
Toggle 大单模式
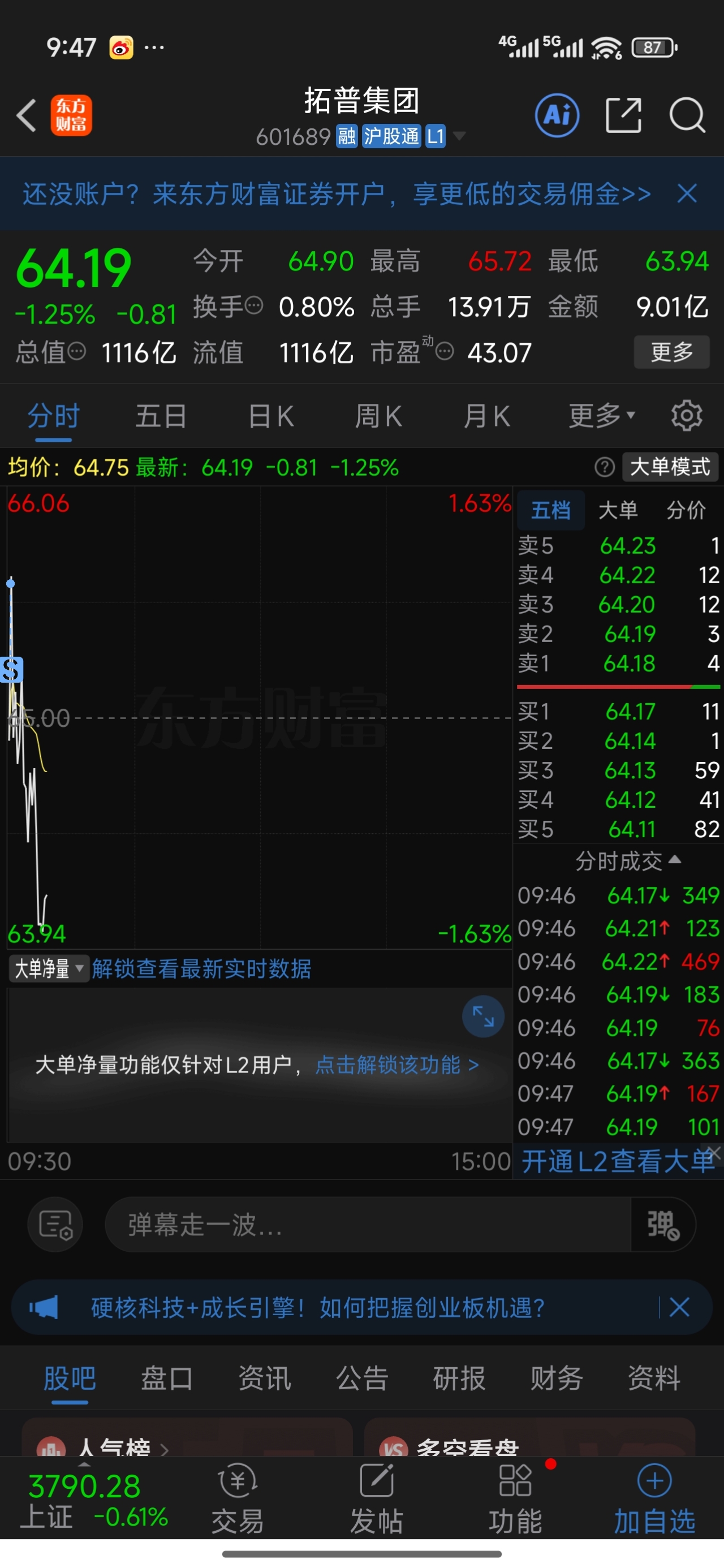(670, 467)
